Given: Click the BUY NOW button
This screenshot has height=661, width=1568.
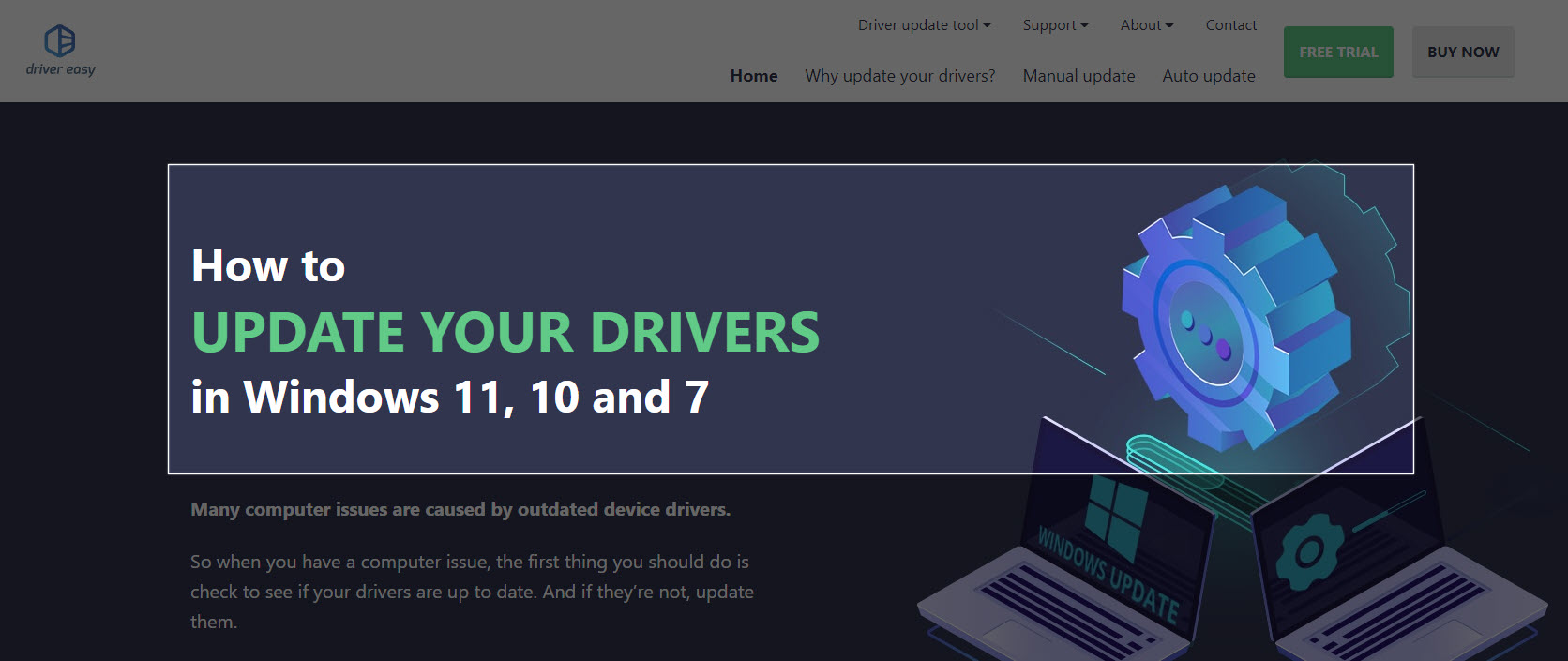Looking at the screenshot, I should click(1463, 53).
